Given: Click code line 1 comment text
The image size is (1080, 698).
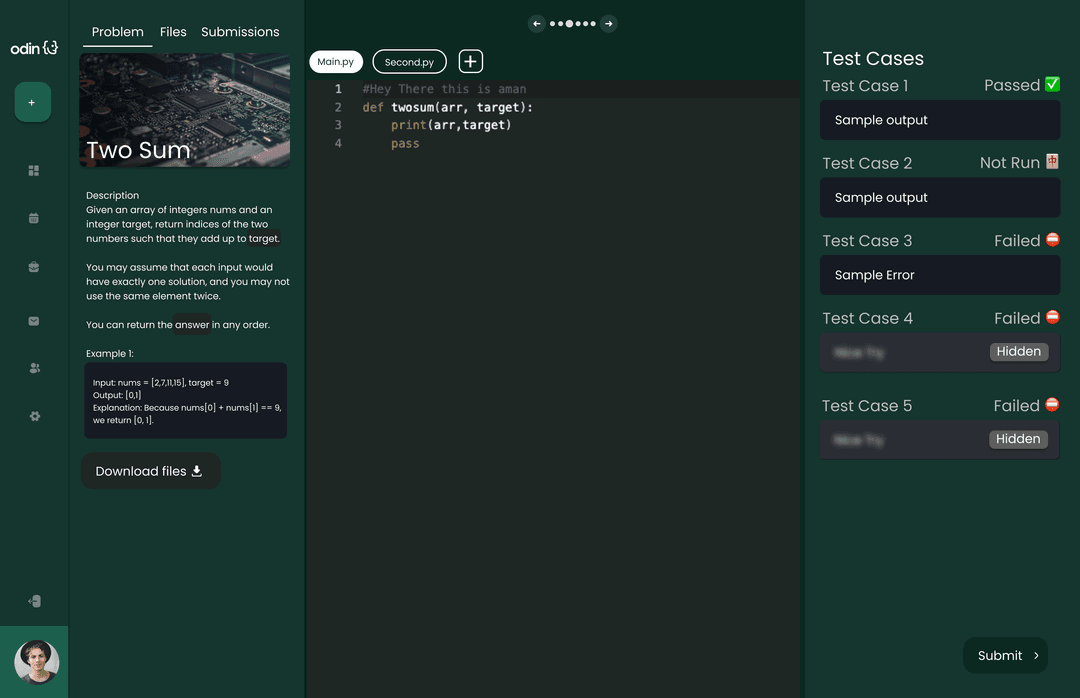Looking at the screenshot, I should [444, 89].
